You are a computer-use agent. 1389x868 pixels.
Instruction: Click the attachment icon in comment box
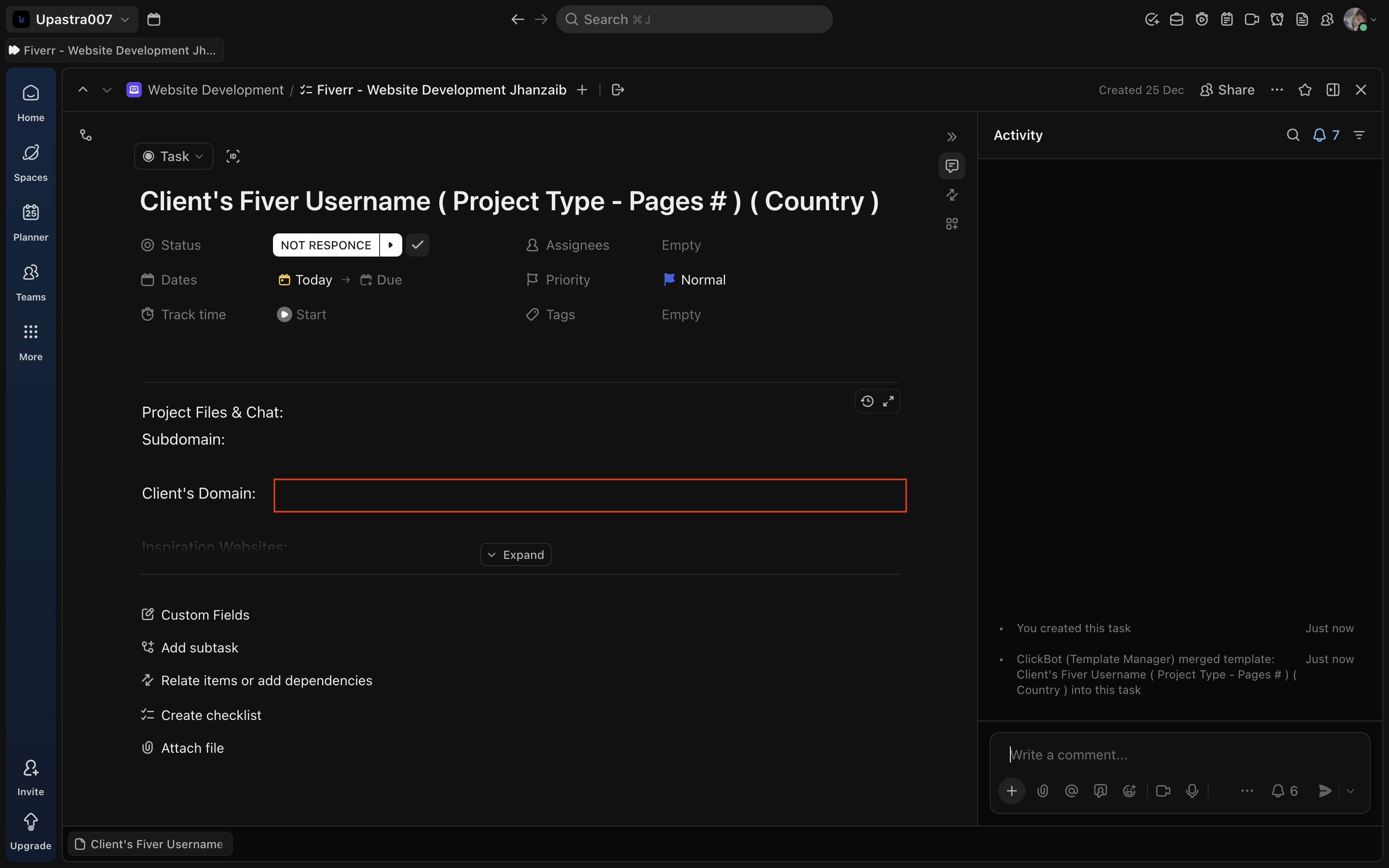coord(1042,791)
